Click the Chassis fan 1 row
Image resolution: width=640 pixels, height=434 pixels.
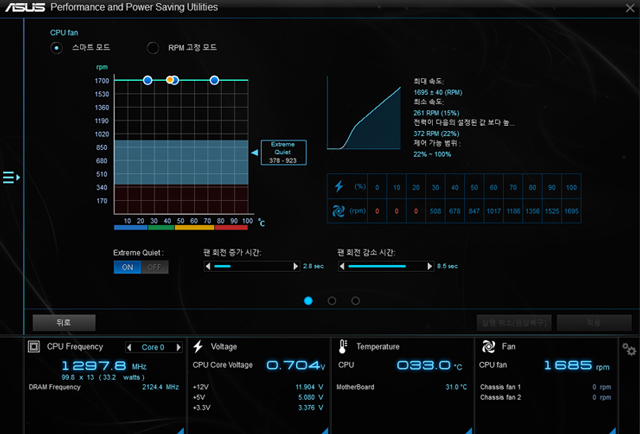point(546,387)
